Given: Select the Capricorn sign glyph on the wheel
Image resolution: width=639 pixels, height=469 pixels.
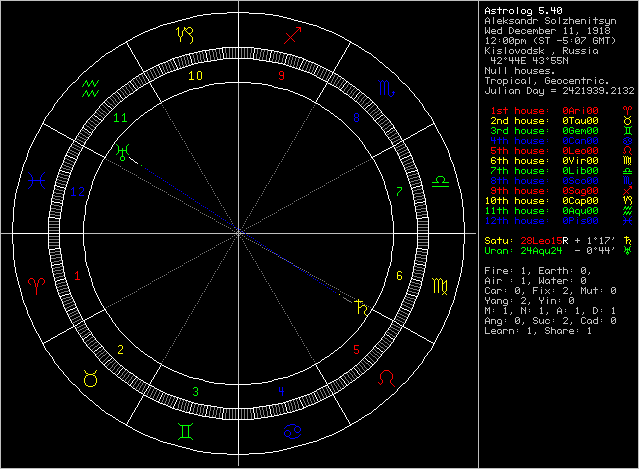Looking at the screenshot, I should [x=184, y=37].
